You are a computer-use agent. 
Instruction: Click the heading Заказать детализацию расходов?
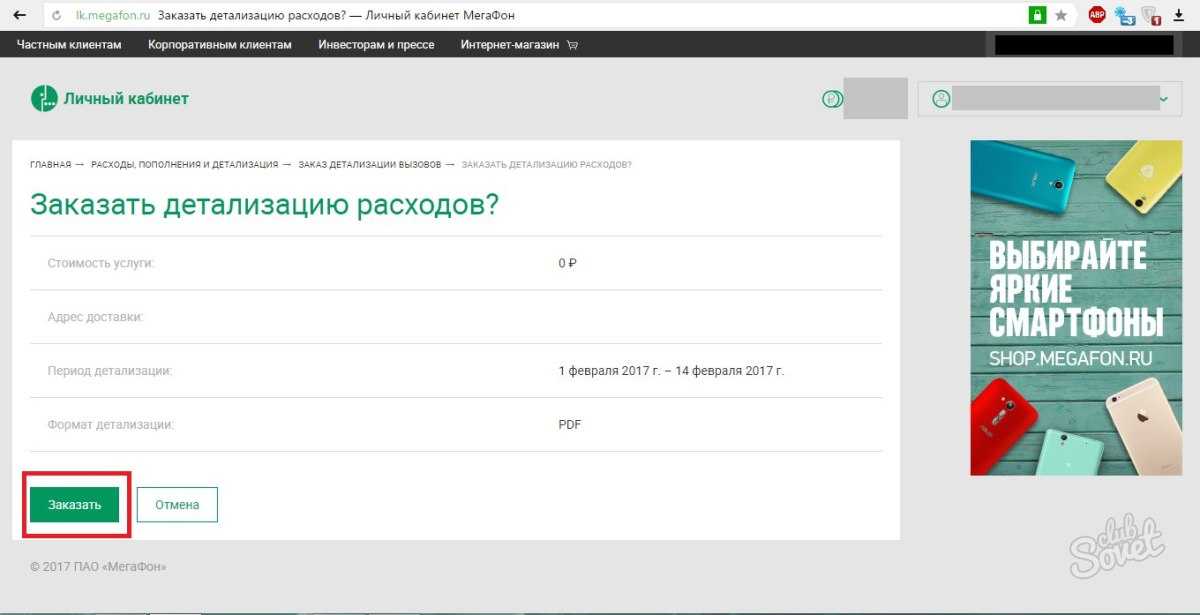(x=264, y=205)
